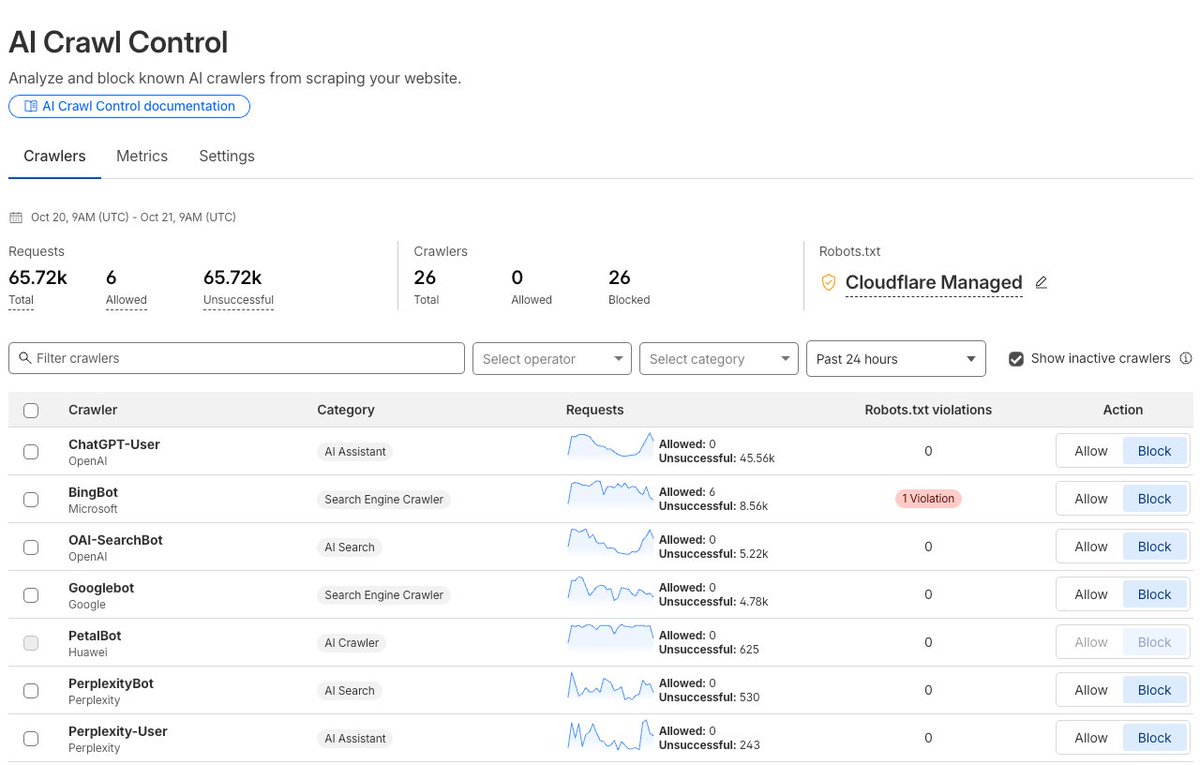Select the Perplexity-User row checkbox
The image size is (1200, 765).
31,738
